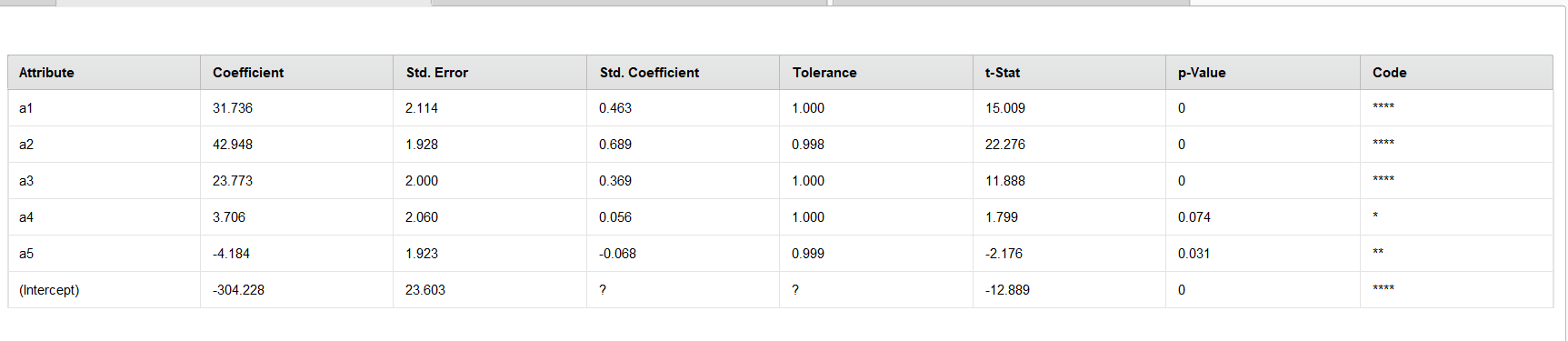The height and width of the screenshot is (341, 1568).
Task: Sort table by t-Stat header
Action: point(1069,73)
